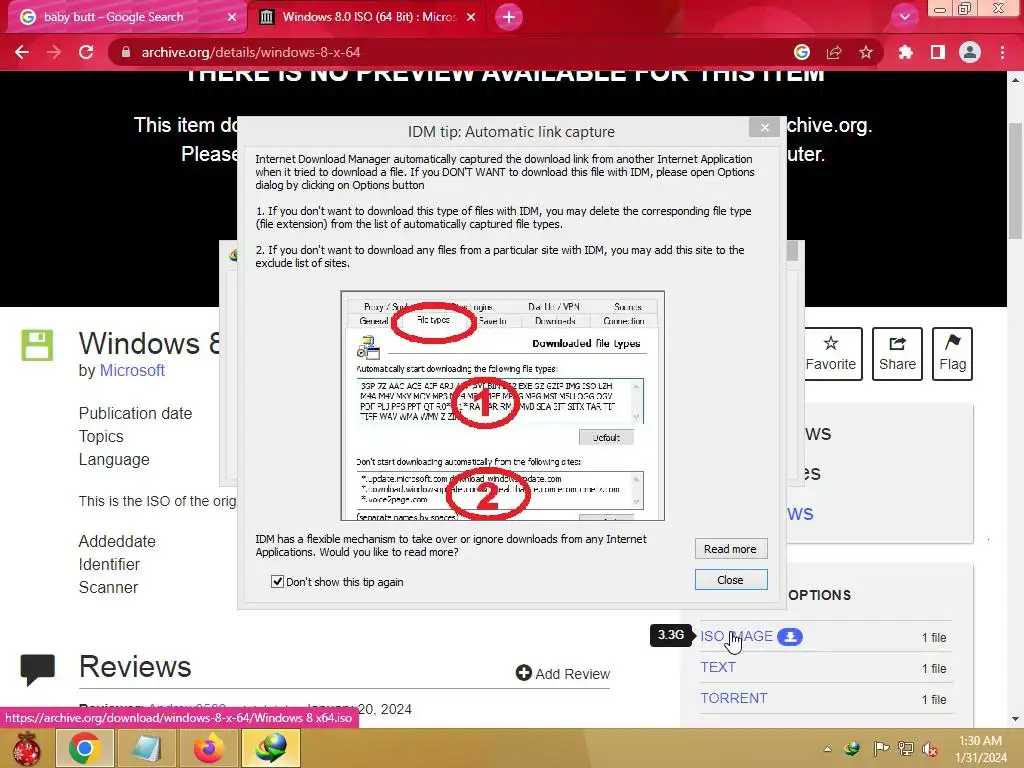This screenshot has height=768, width=1024.
Task: Close the IDM tip dialog with X
Action: coord(764,127)
